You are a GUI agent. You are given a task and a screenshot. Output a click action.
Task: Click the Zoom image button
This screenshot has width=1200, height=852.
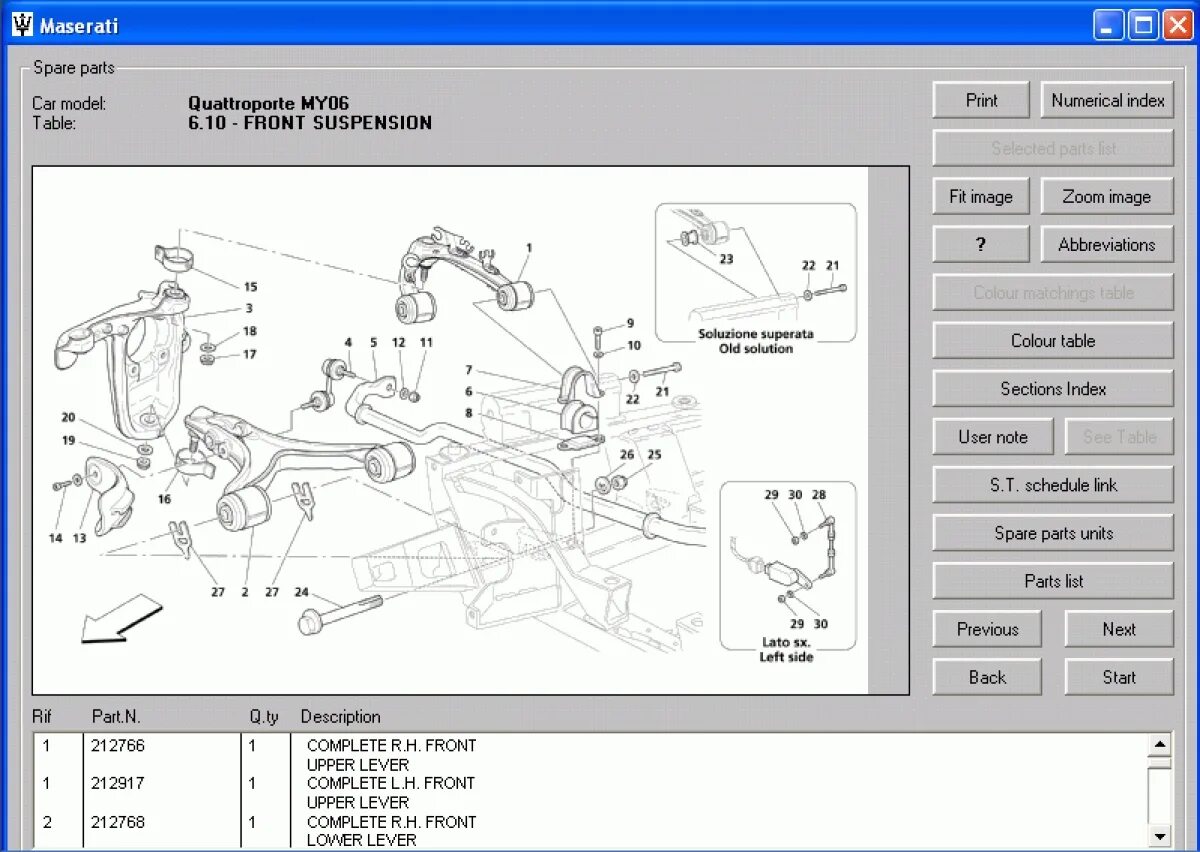tap(1107, 197)
